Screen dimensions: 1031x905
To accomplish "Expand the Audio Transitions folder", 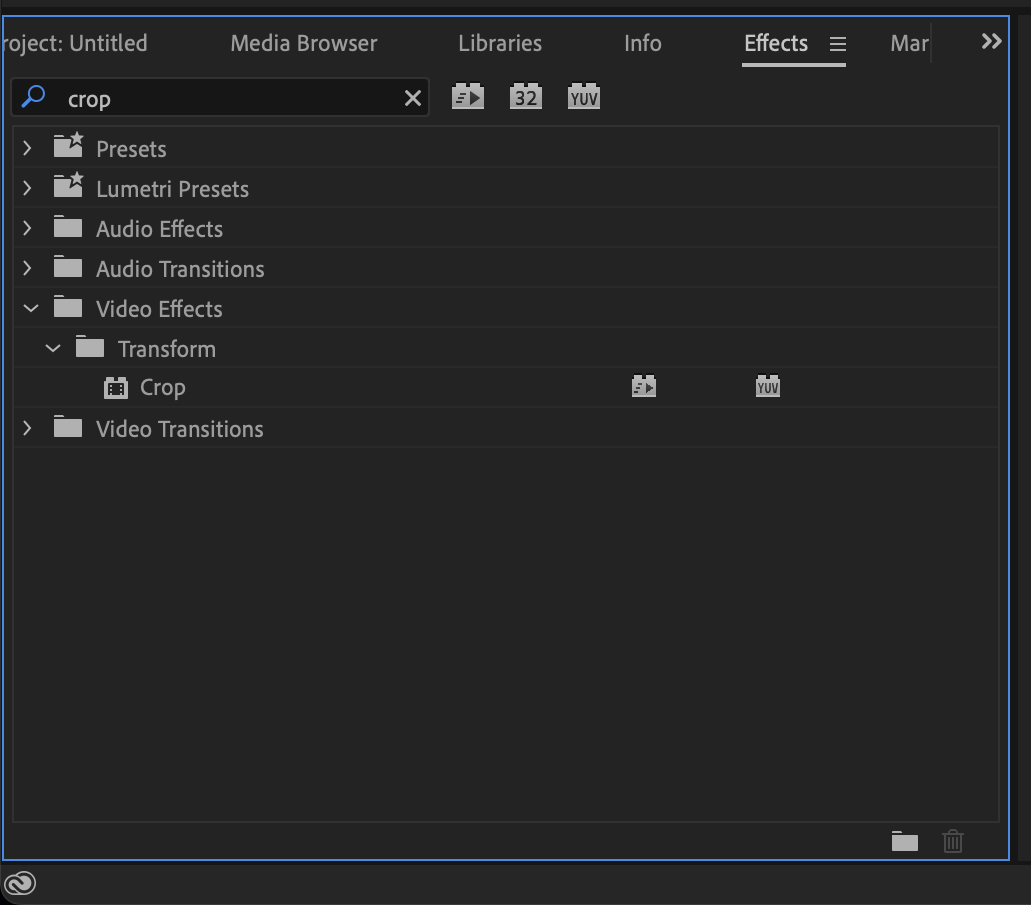I will pos(27,268).
